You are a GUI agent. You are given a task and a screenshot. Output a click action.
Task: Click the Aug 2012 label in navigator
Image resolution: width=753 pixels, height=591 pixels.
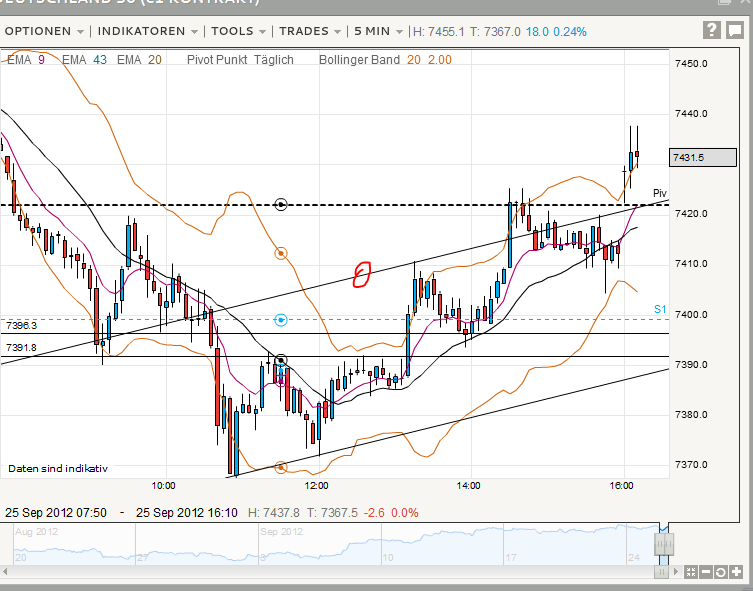36,532
